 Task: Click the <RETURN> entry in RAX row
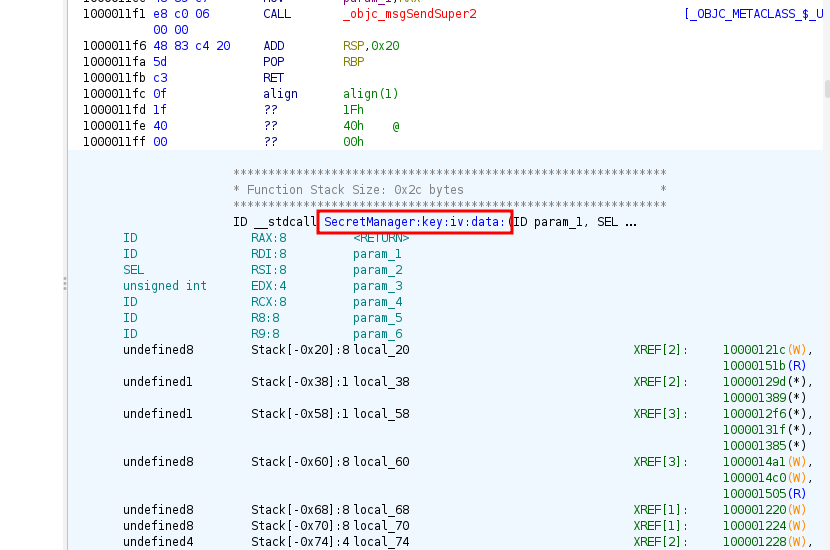pyautogui.click(x=381, y=238)
